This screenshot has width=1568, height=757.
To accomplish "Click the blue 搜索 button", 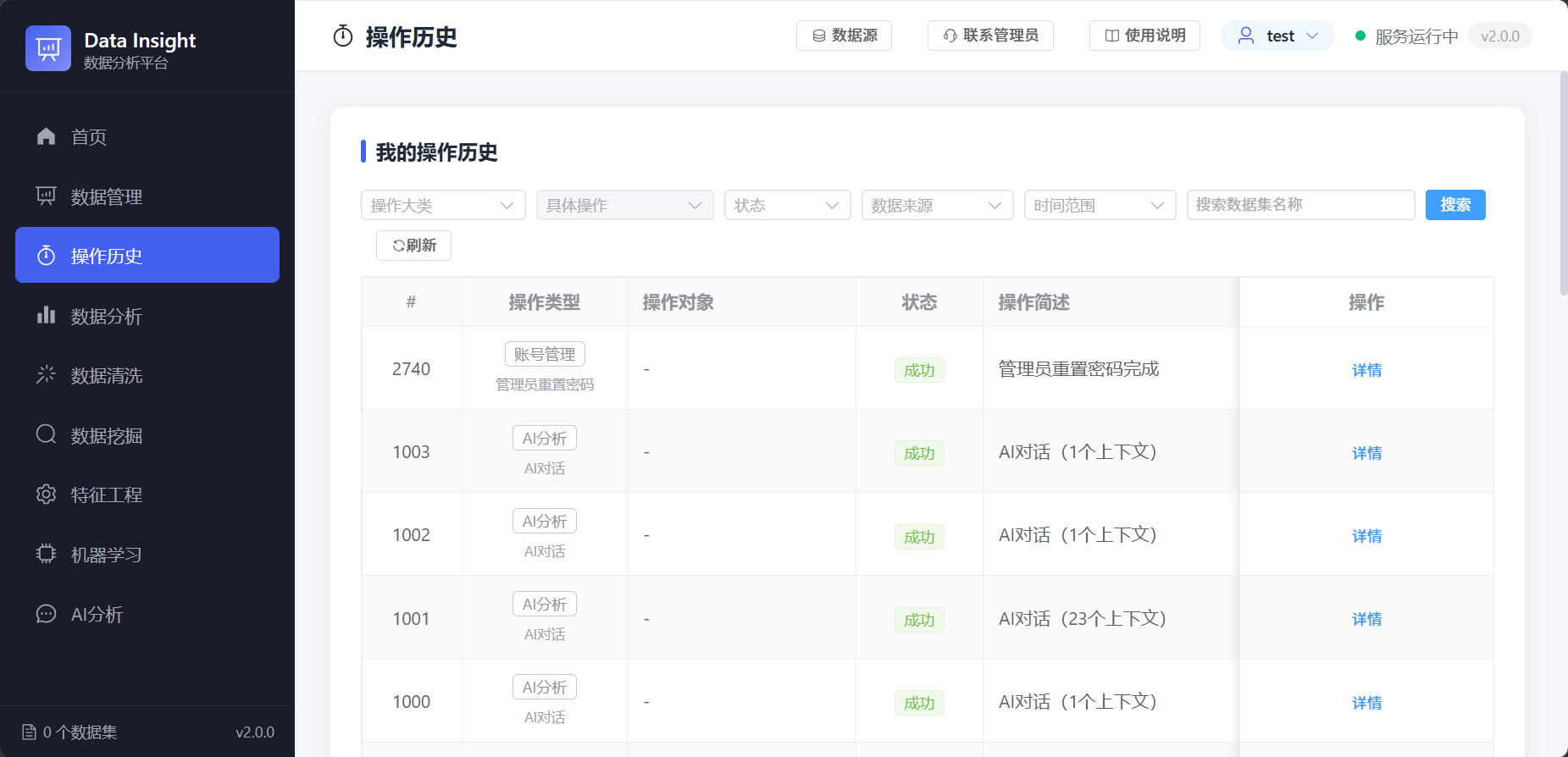I will [1455, 205].
